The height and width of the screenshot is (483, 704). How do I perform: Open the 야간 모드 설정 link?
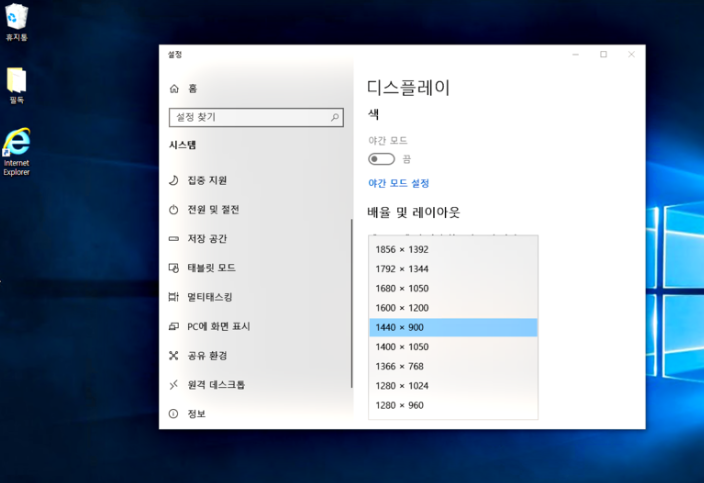point(399,183)
